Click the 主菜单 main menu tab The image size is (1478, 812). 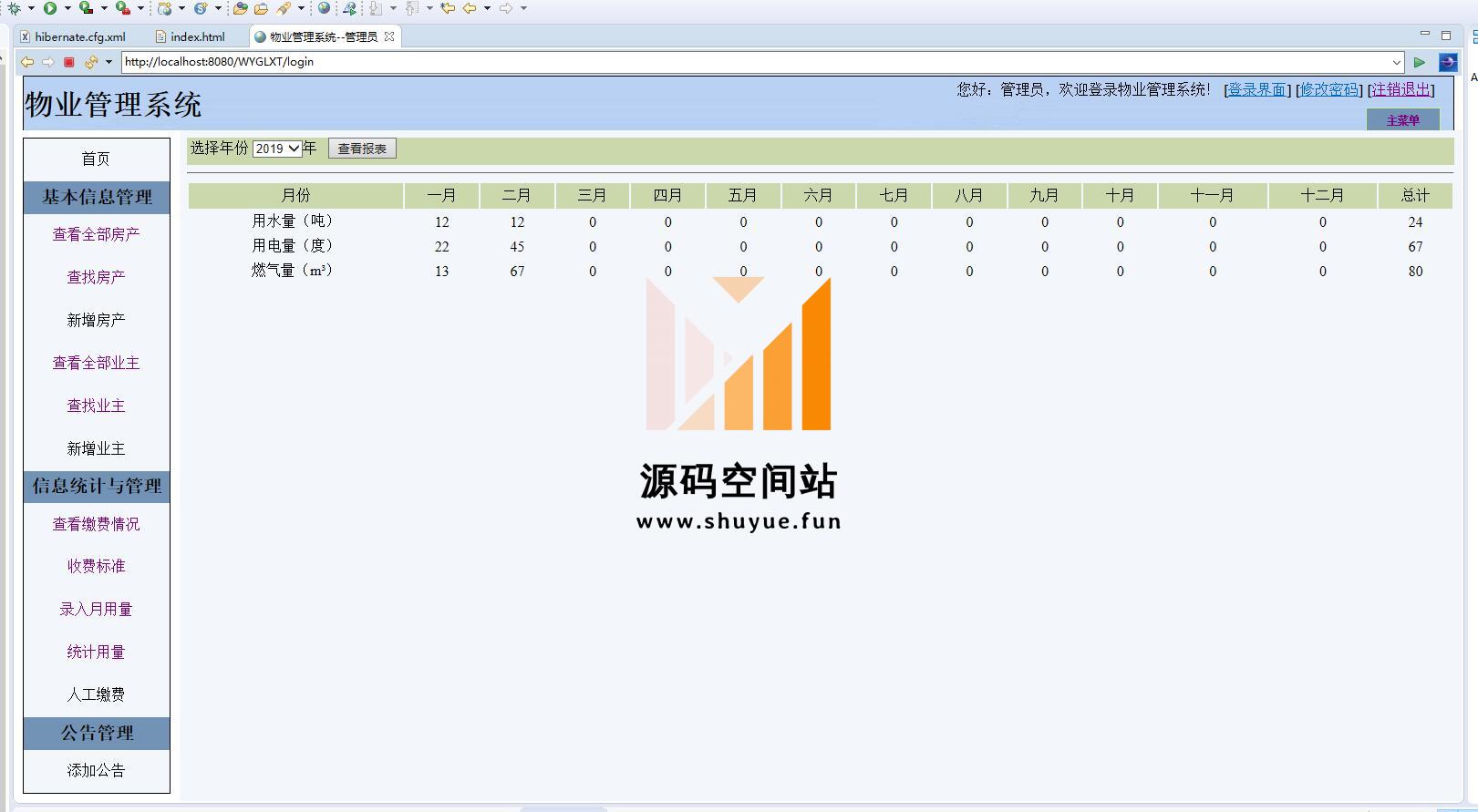coord(1402,120)
